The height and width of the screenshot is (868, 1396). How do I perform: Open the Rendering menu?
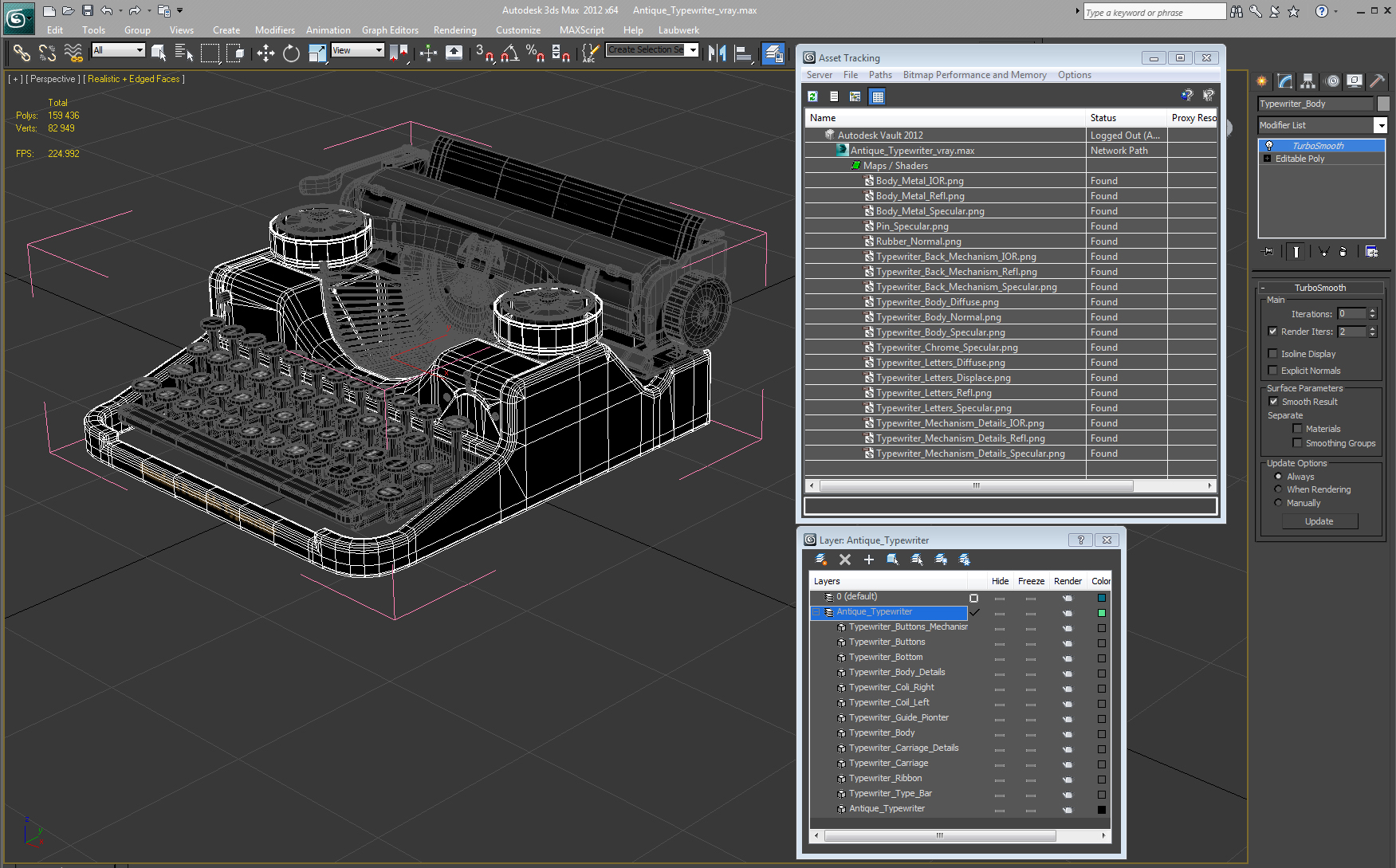[454, 30]
